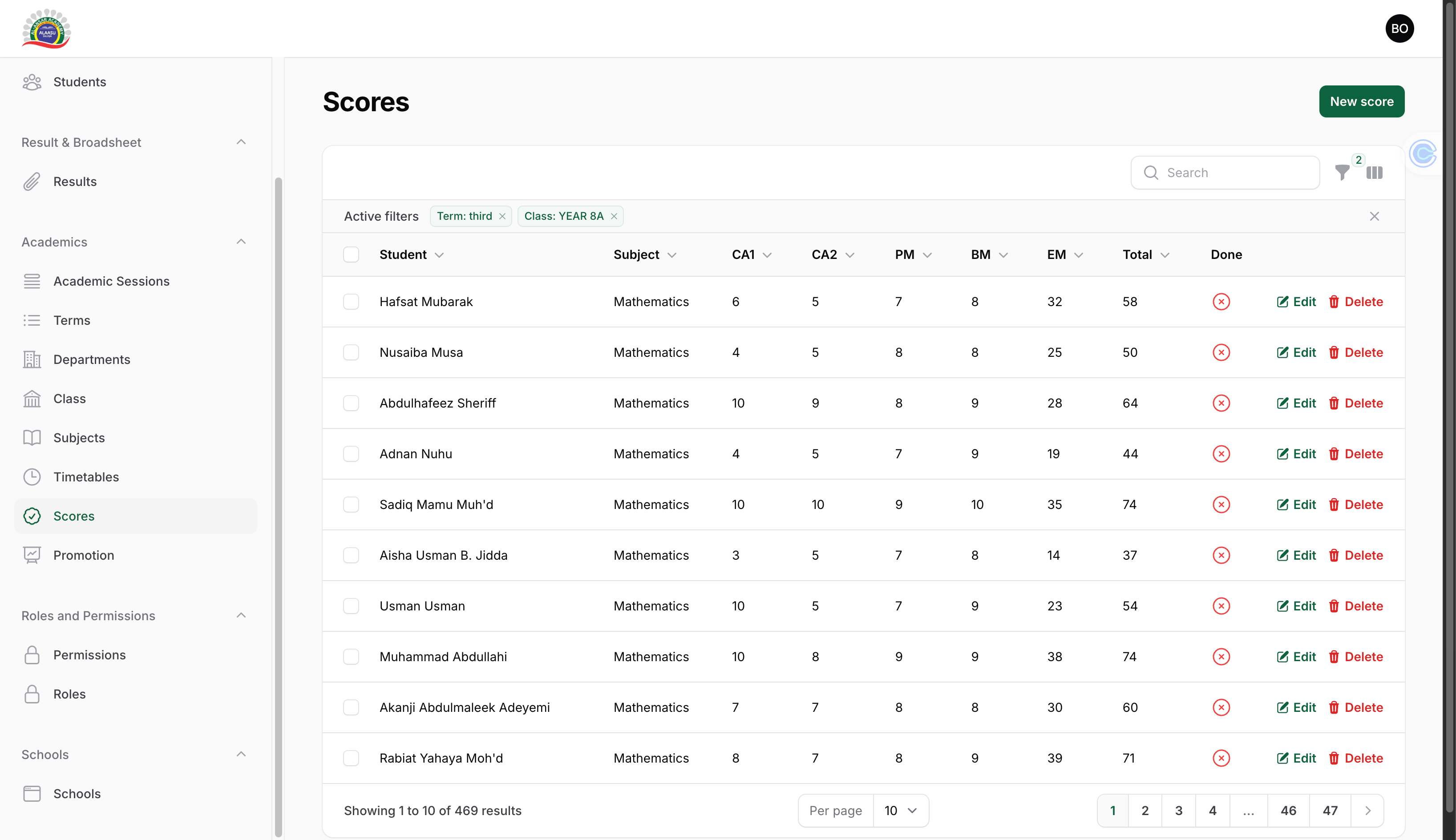Screen dimensions: 1456x840
Task: Collapse Roles and Permissions section
Action: 241,616
